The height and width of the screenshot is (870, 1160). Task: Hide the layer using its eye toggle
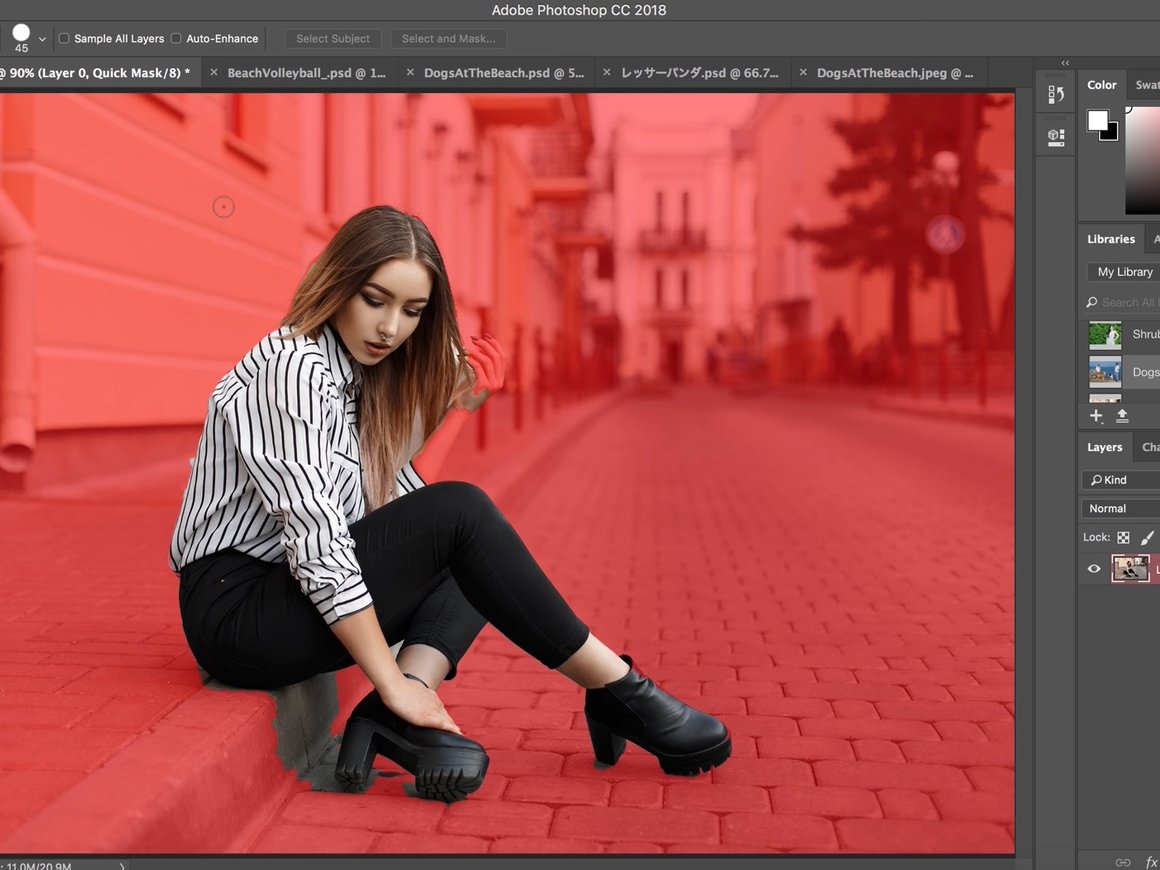coord(1093,569)
